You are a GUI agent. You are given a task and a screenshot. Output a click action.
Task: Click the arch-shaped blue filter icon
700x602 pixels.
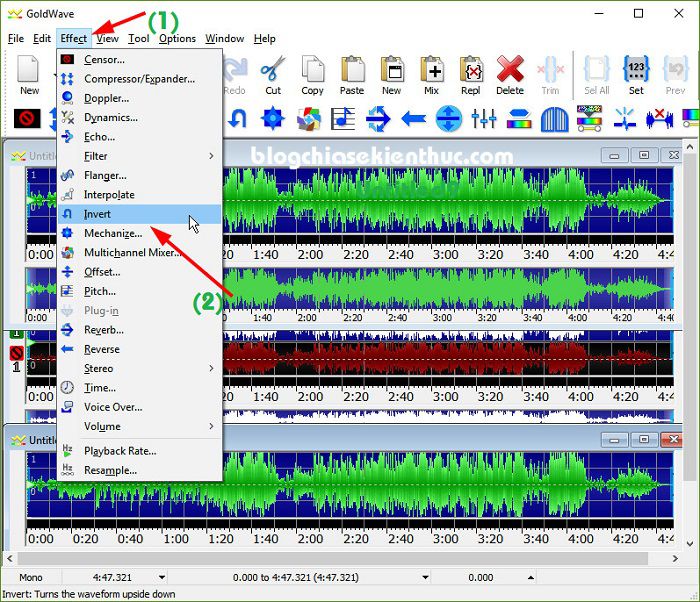[x=554, y=119]
